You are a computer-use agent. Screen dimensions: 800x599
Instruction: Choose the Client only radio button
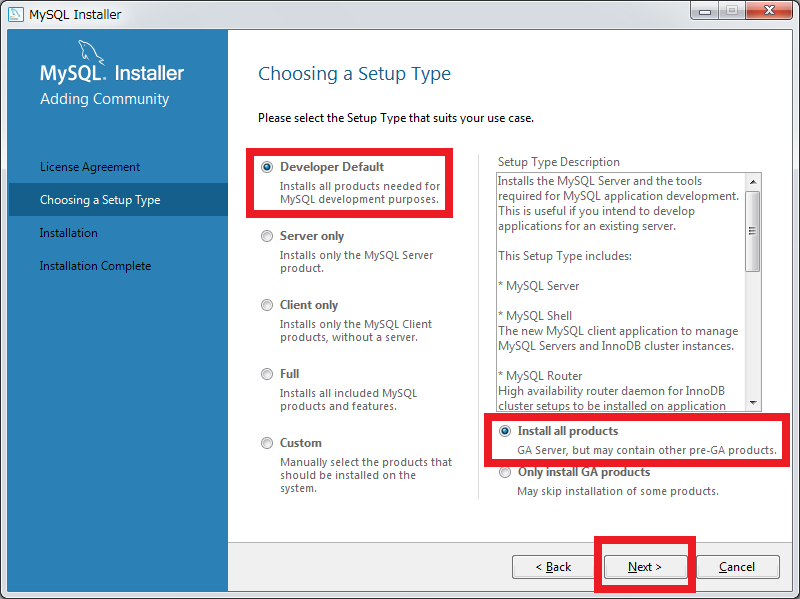tap(267, 305)
